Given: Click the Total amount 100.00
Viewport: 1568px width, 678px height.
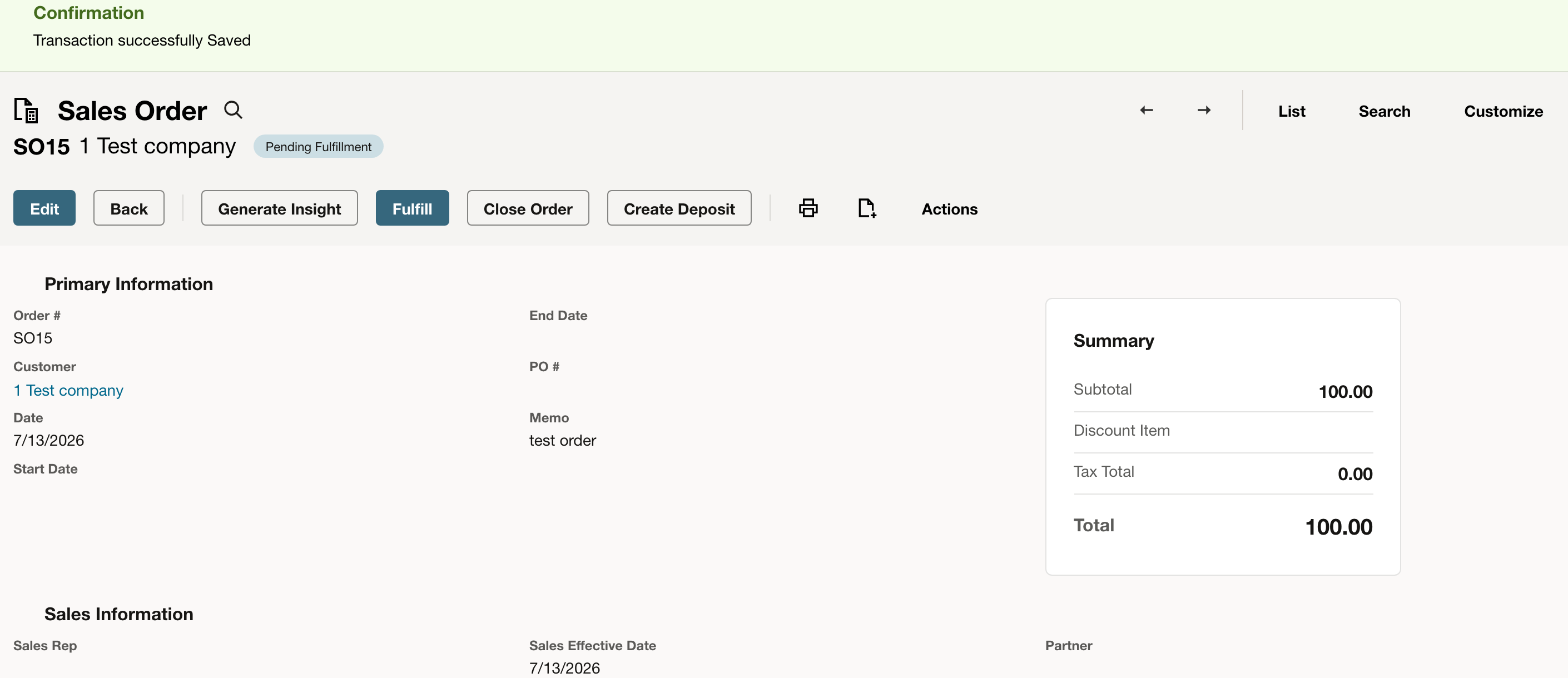Looking at the screenshot, I should coord(1338,526).
